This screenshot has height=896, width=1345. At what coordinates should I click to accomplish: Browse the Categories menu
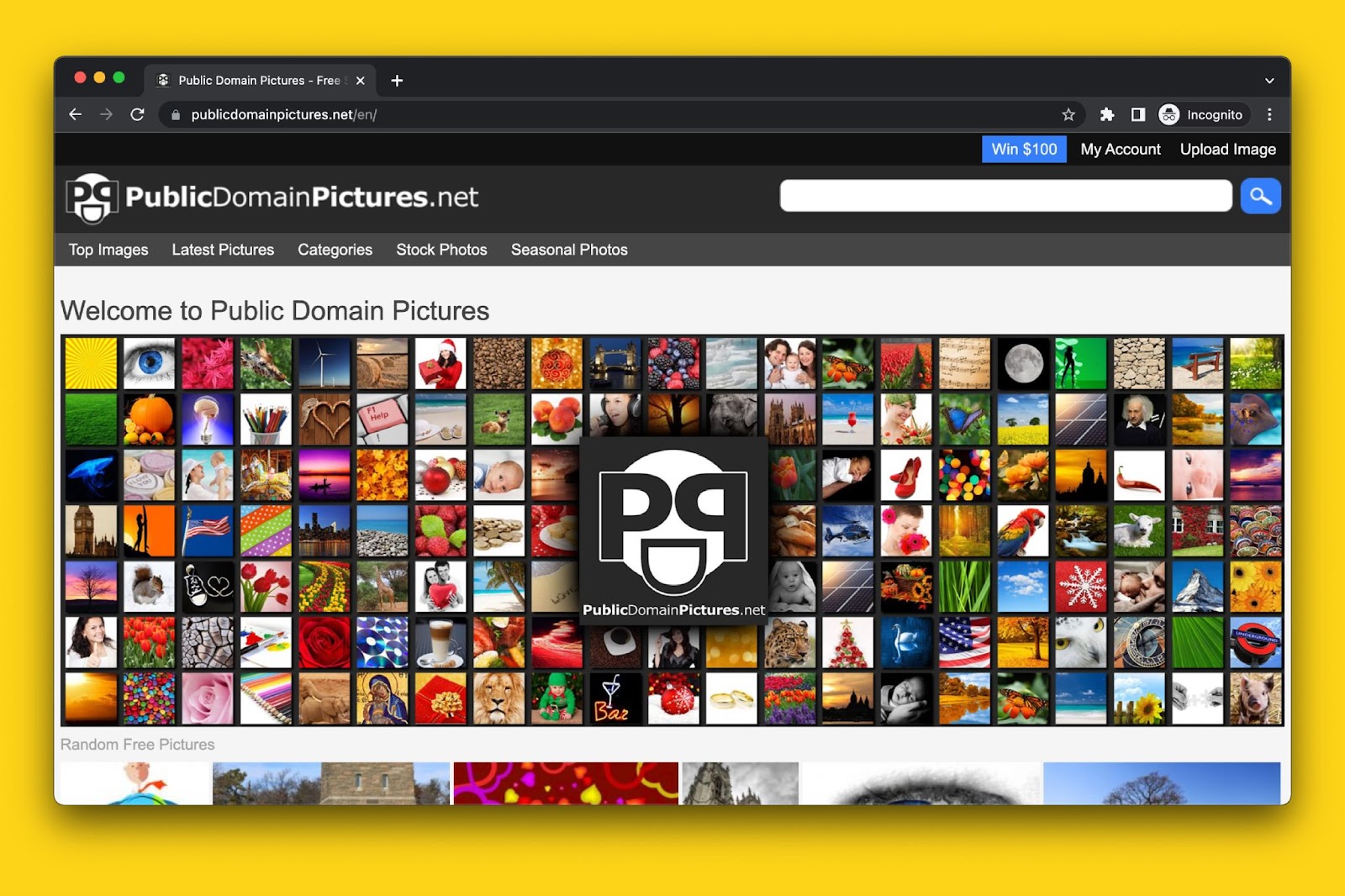[x=335, y=250]
